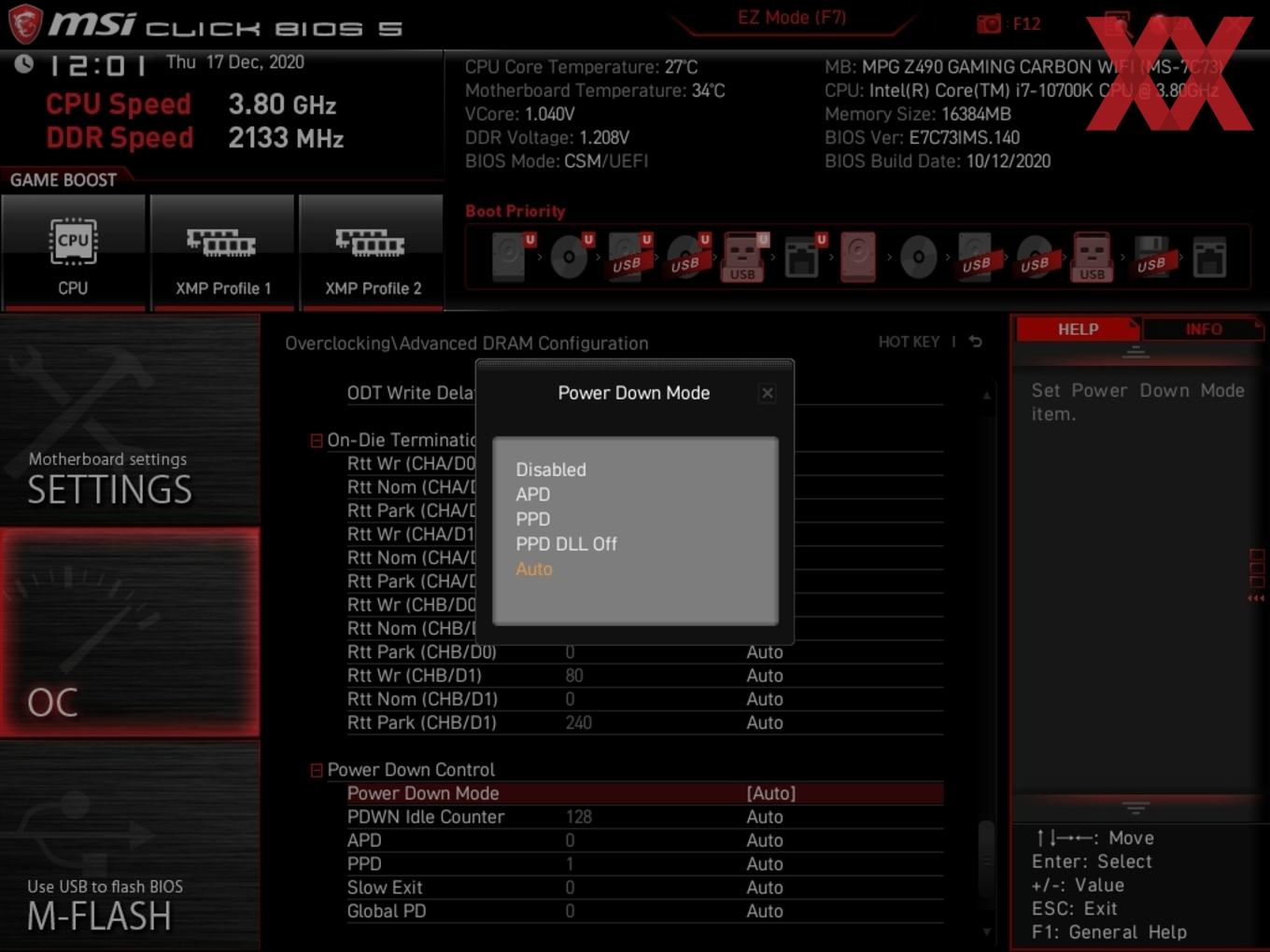This screenshot has height=952, width=1270.
Task: Select the legacy optical disc boot icon
Action: click(918, 257)
